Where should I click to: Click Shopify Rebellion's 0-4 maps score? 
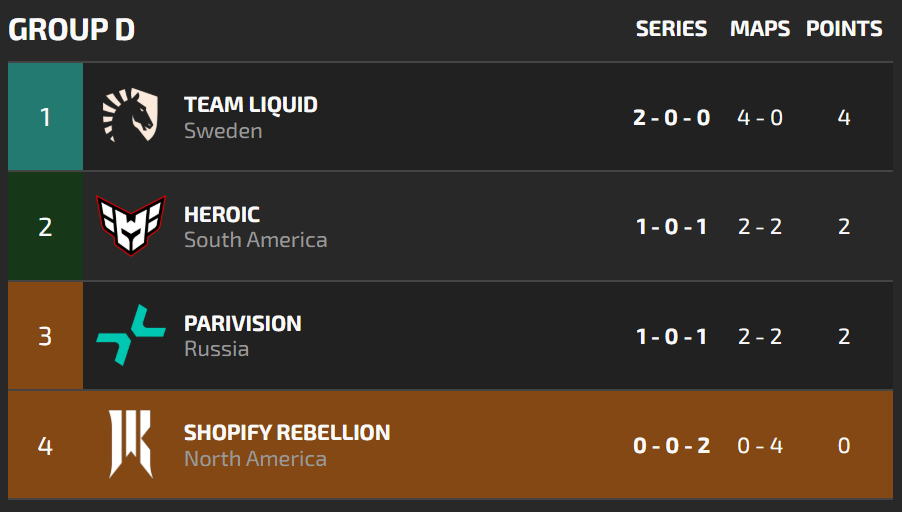760,445
